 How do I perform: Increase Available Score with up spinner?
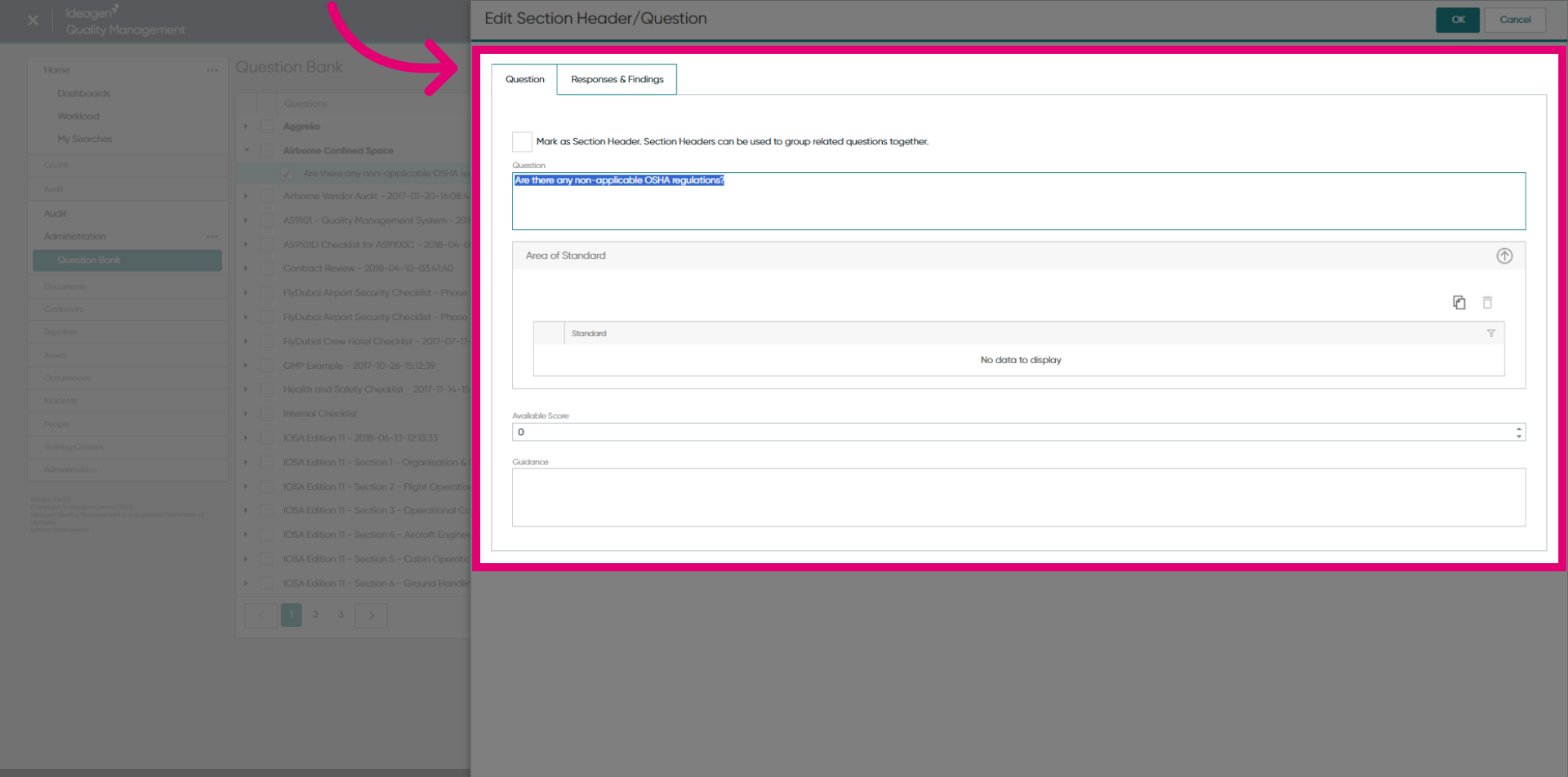coord(1518,428)
